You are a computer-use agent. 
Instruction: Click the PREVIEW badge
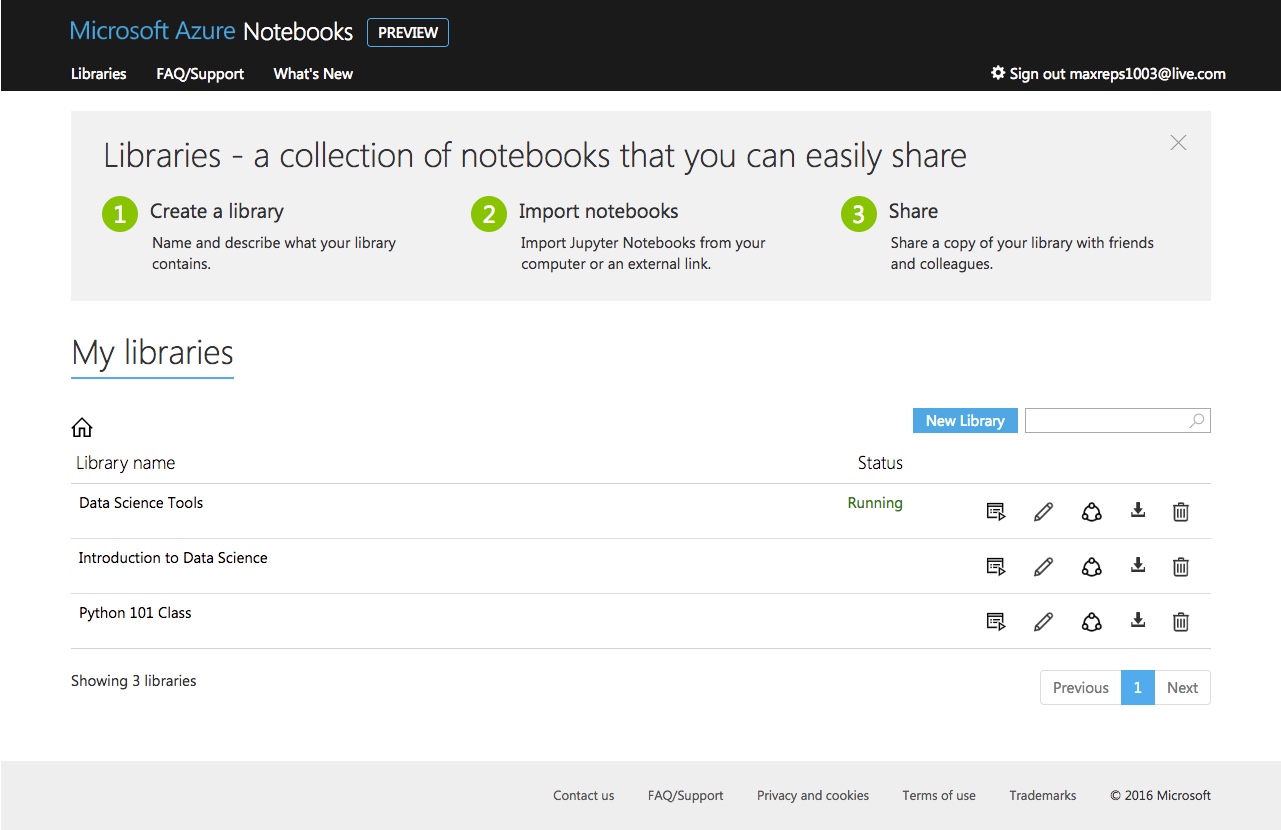coord(408,33)
